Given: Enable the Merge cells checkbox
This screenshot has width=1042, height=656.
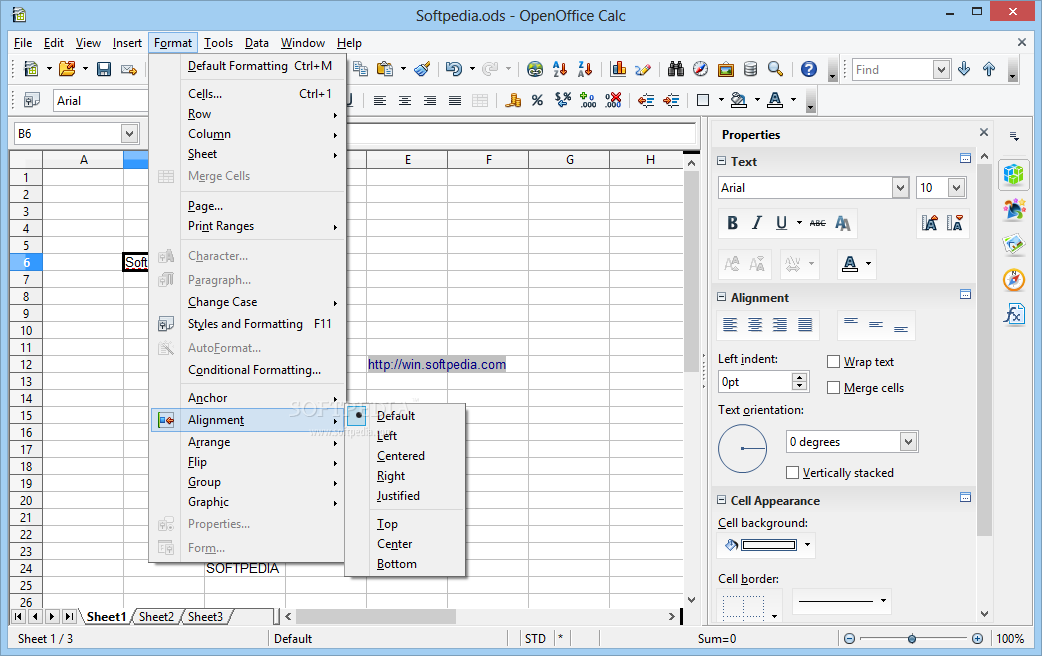Looking at the screenshot, I should (833, 387).
